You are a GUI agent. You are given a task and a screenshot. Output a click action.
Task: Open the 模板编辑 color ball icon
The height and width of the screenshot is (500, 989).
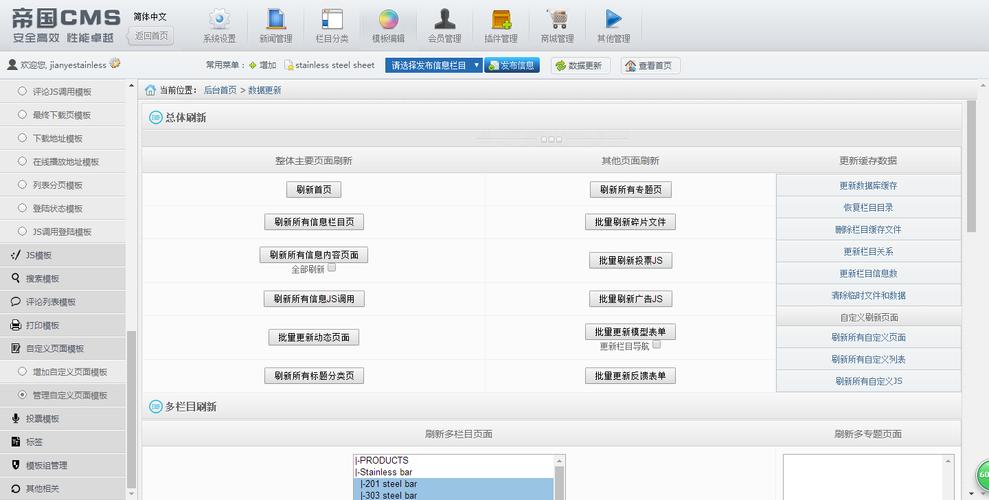coord(388,20)
